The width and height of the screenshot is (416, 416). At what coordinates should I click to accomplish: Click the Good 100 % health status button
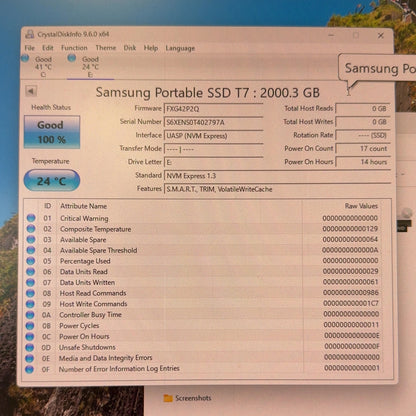coord(52,132)
